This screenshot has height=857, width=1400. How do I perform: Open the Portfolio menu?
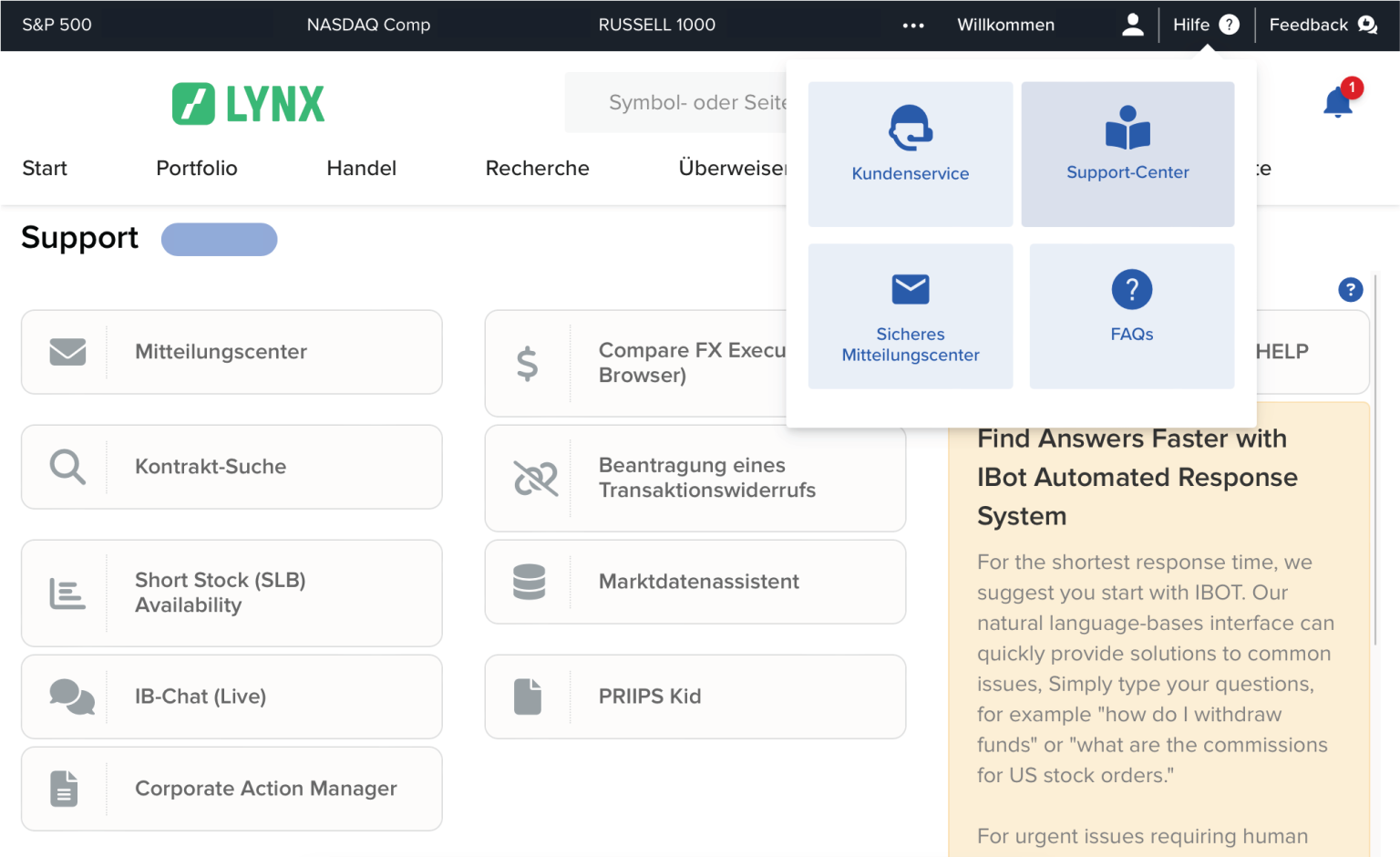click(x=197, y=169)
